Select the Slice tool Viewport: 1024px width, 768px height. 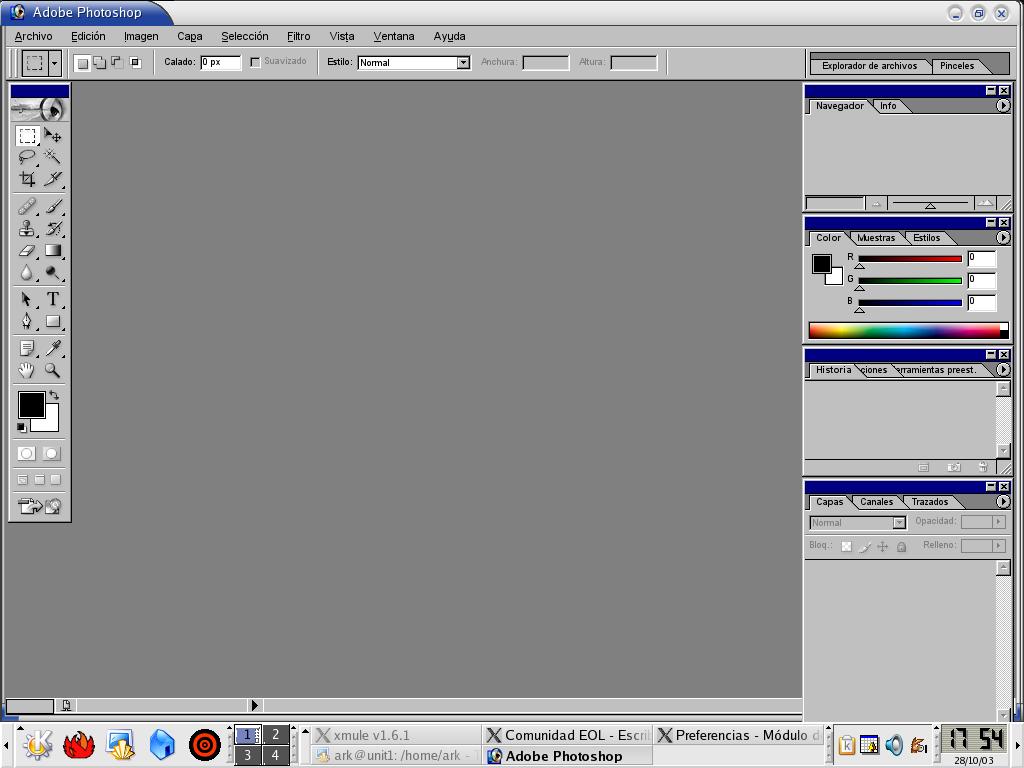(53, 178)
